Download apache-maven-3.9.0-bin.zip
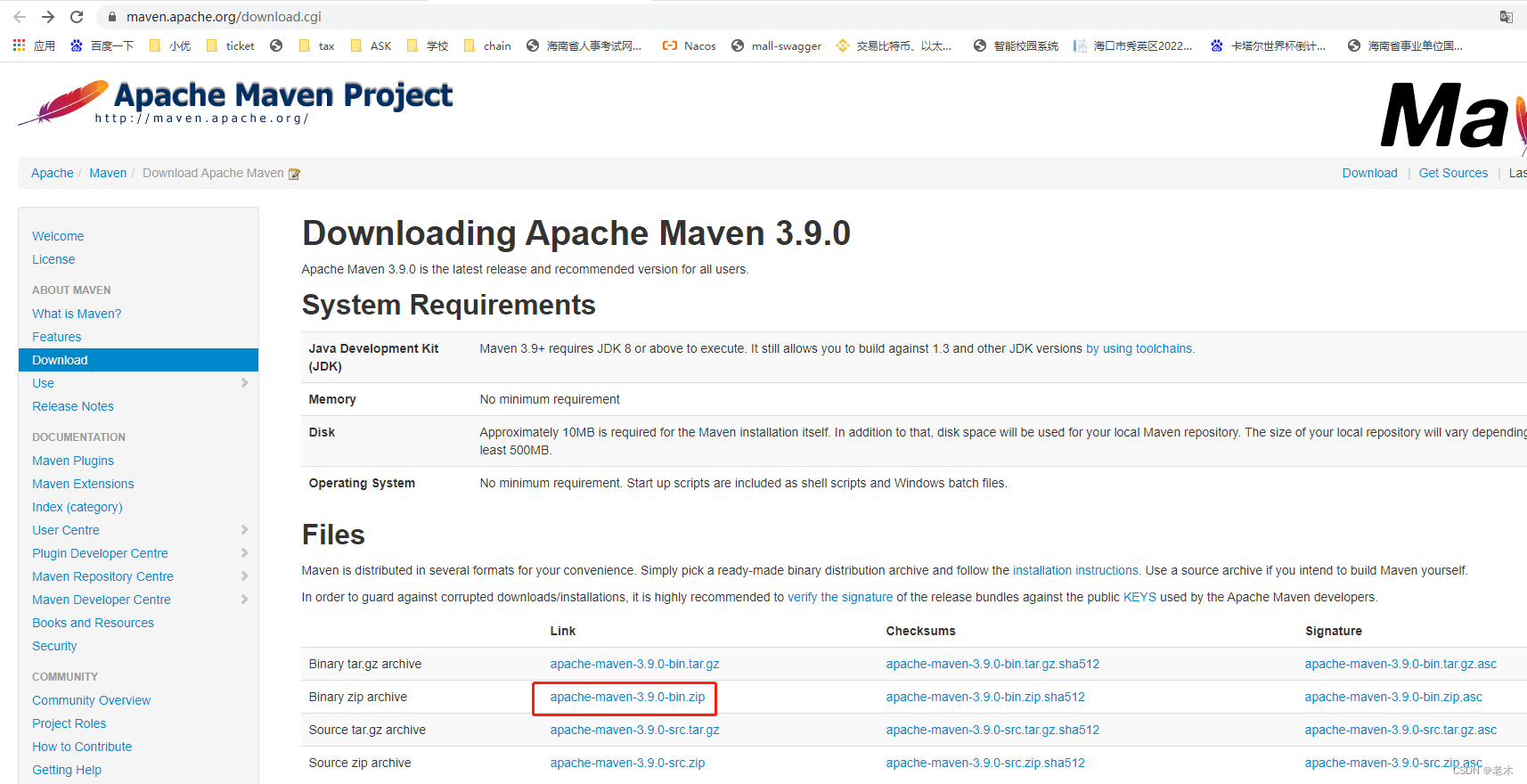This screenshot has height=784, width=1527. click(x=627, y=697)
